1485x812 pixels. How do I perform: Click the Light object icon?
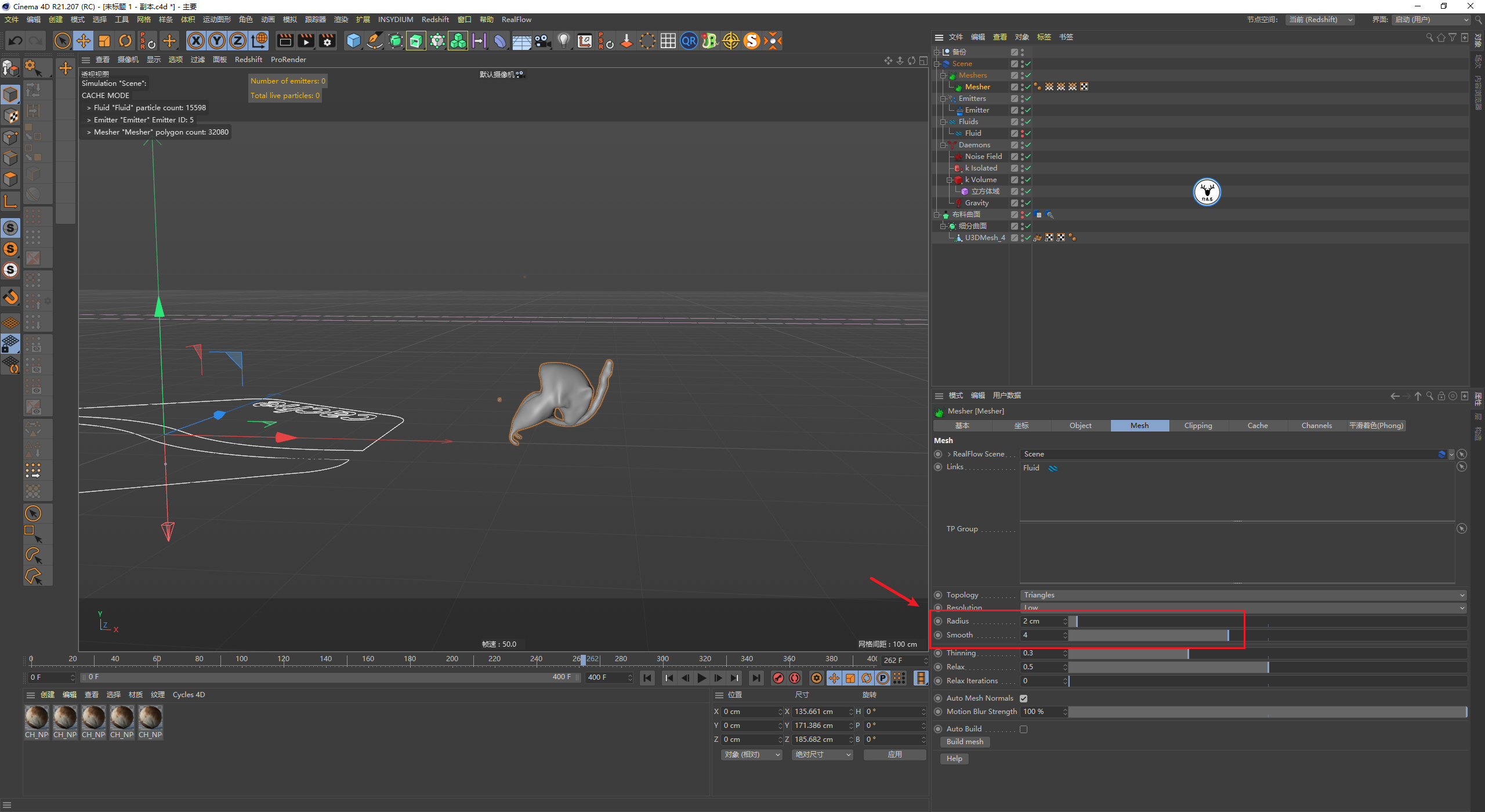point(563,41)
